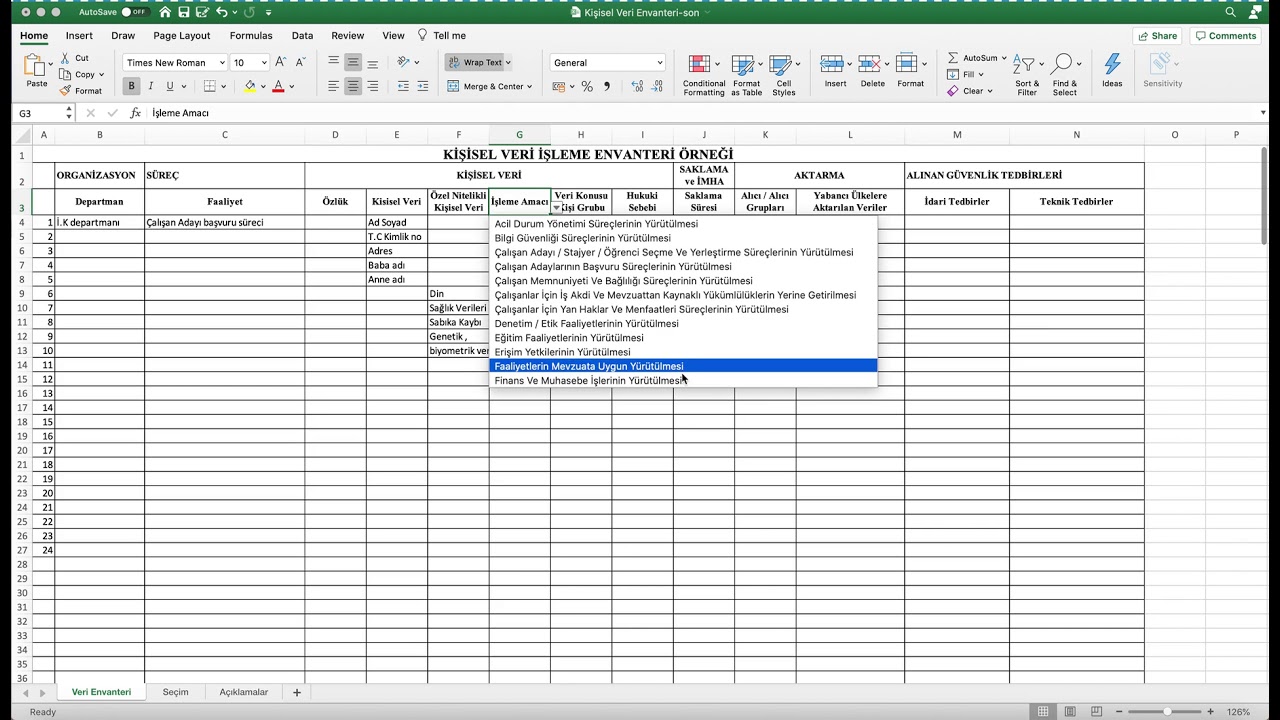This screenshot has width=1280, height=720.
Task: Click the Cut scissors icon
Action: [65, 58]
